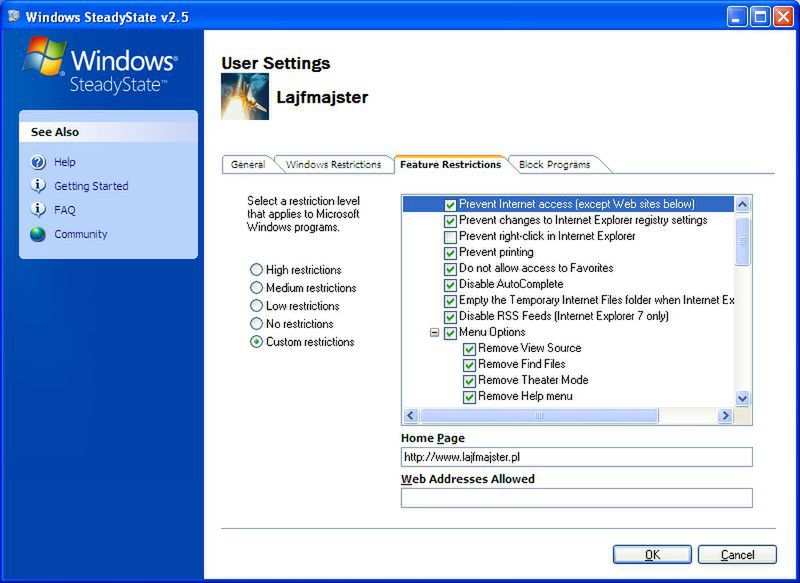This screenshot has height=583, width=800.
Task: Click the space shuttle user picture
Action: pos(245,96)
